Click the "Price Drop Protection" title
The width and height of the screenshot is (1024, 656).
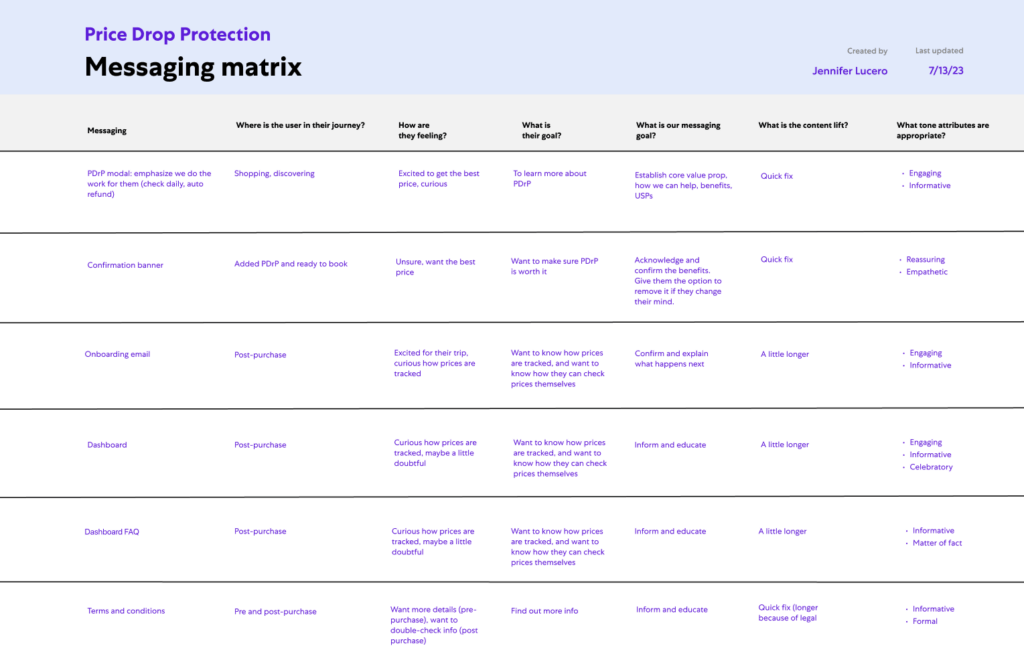[x=177, y=34]
